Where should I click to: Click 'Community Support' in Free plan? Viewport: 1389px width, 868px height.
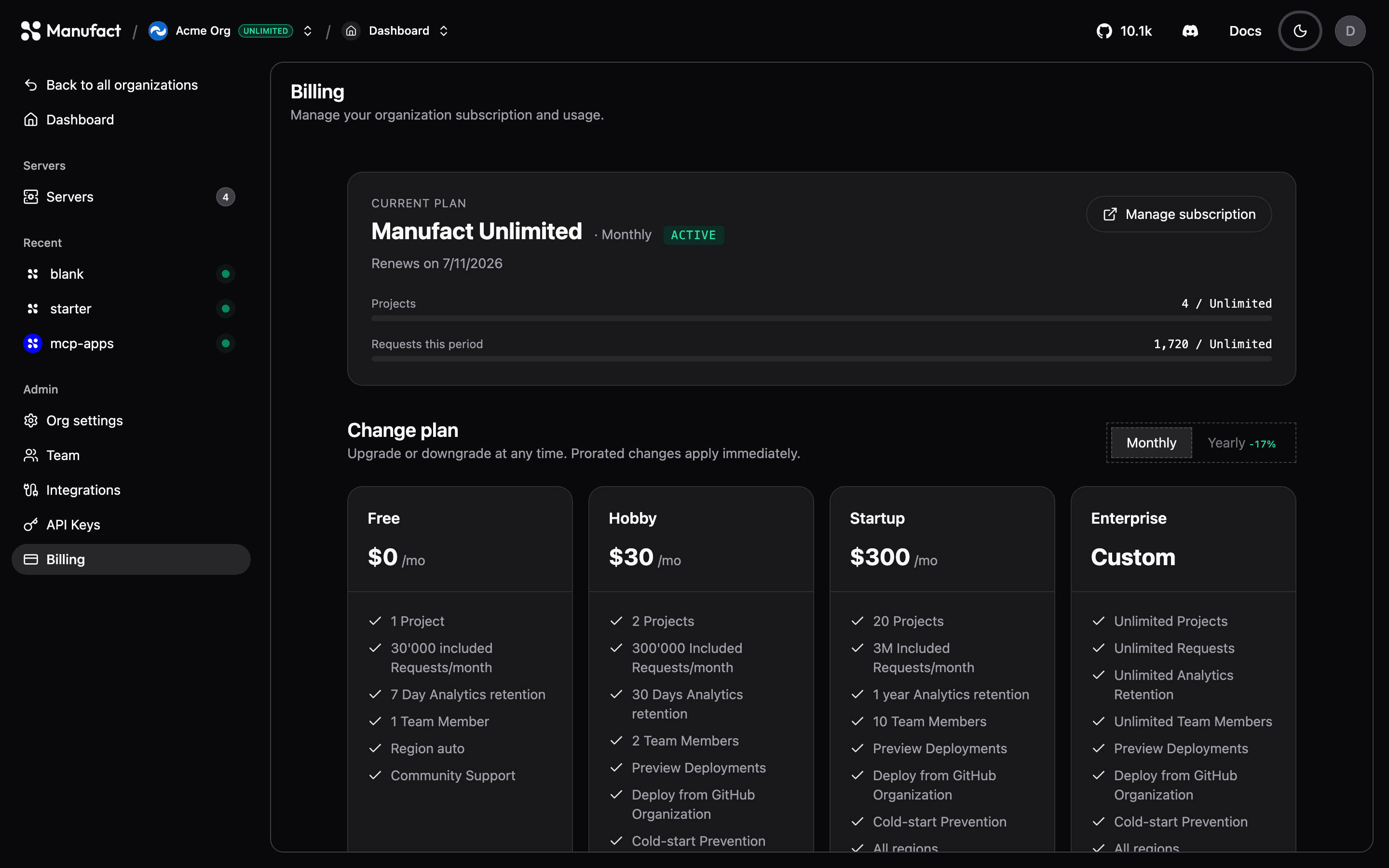pos(453,775)
